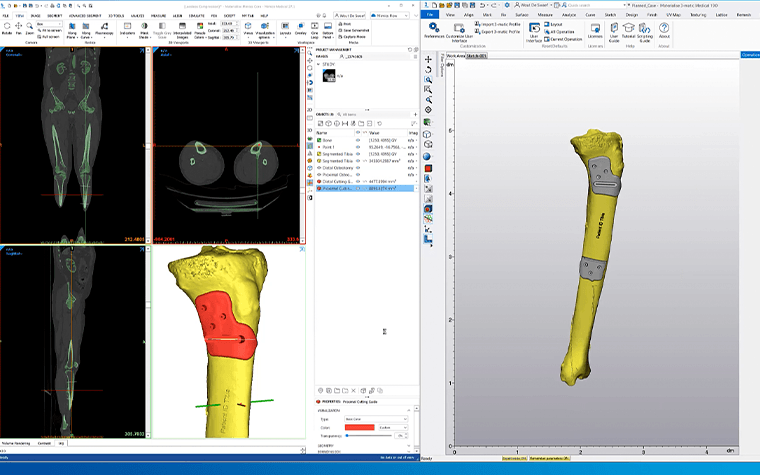Click Toggle Grey Scale in 2D Viewports

point(162,30)
